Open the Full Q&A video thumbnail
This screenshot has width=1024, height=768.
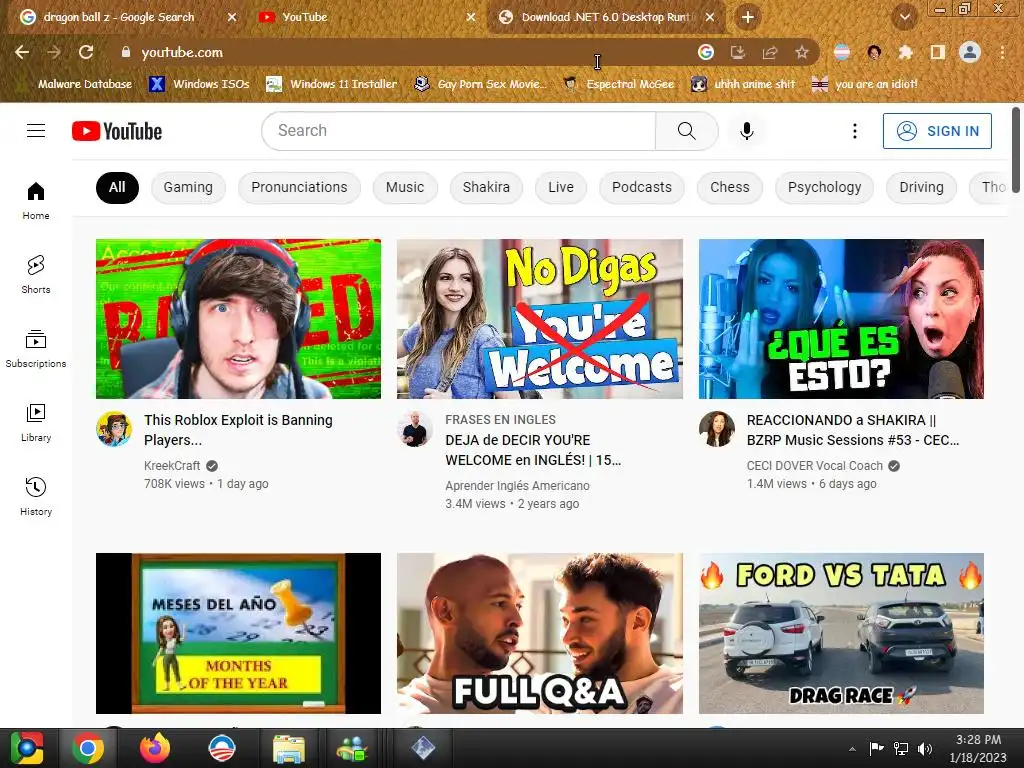(x=539, y=633)
